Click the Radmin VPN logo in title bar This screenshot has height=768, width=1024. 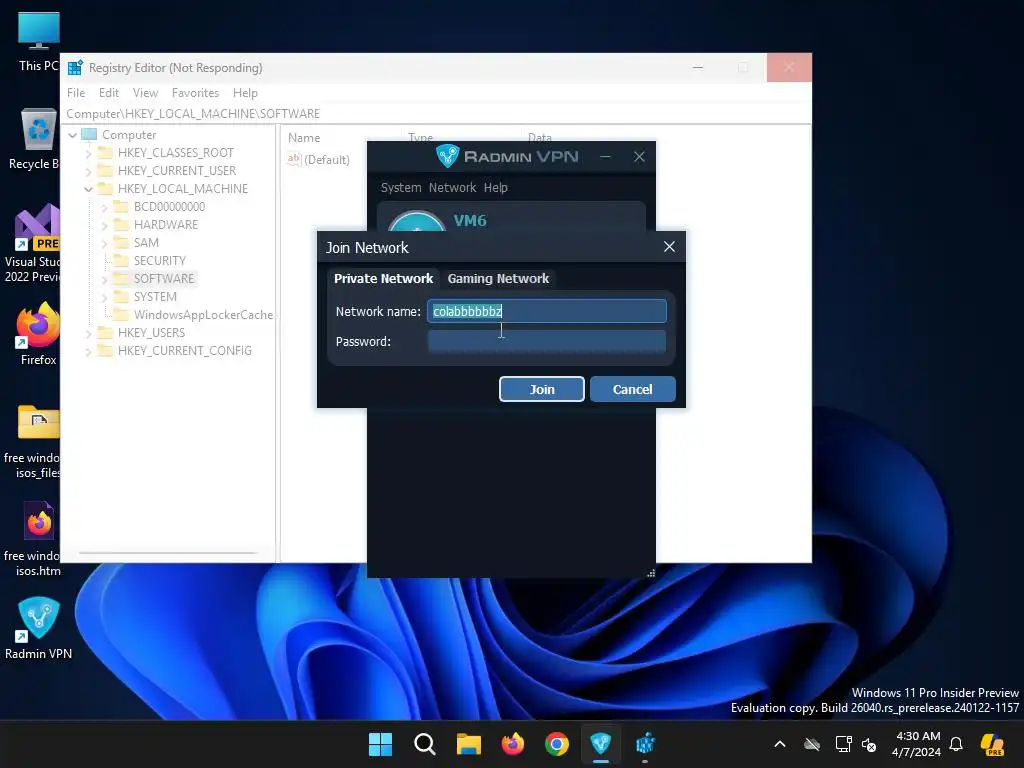pos(447,156)
